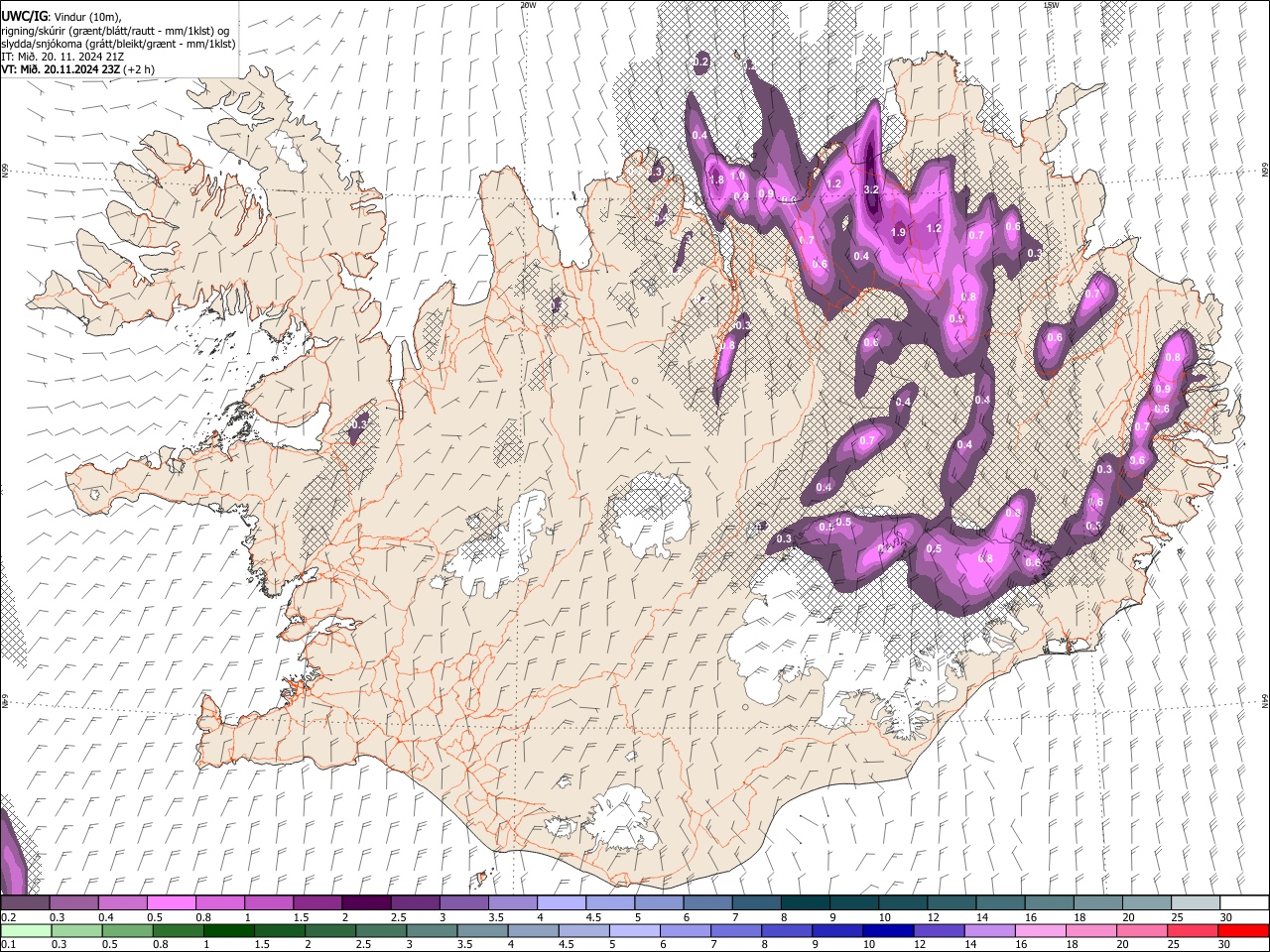Click the dark purple snow swatch labeled 2

pos(365,902)
